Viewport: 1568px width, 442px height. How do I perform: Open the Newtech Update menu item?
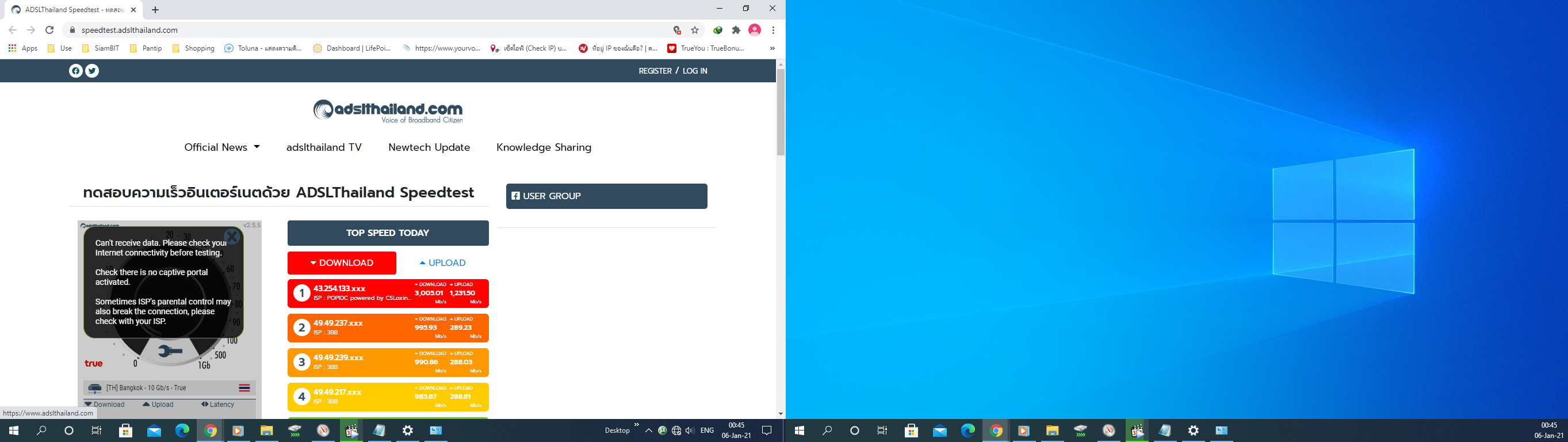click(x=429, y=147)
